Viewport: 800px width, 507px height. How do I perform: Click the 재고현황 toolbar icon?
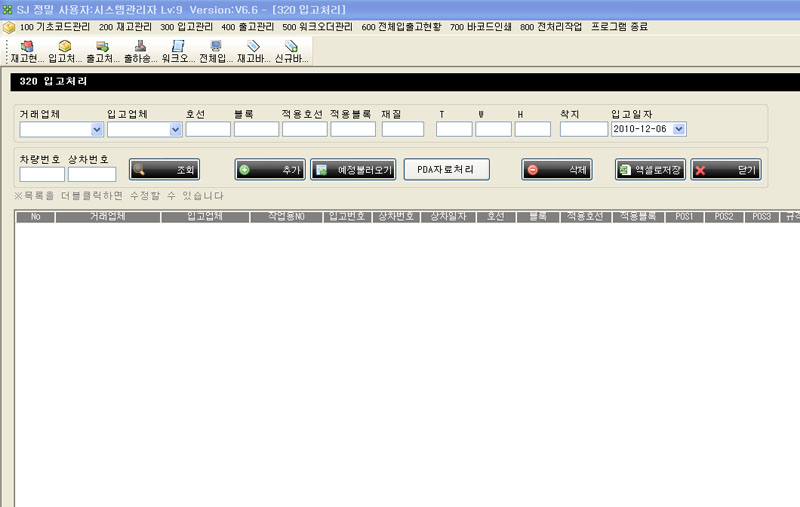tap(27, 52)
